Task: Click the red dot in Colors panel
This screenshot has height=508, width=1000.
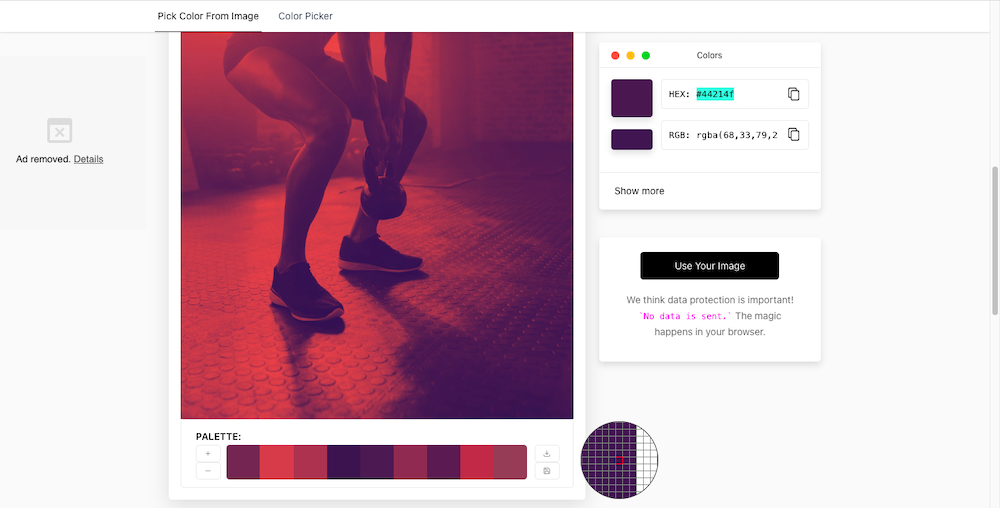Action: [x=615, y=55]
